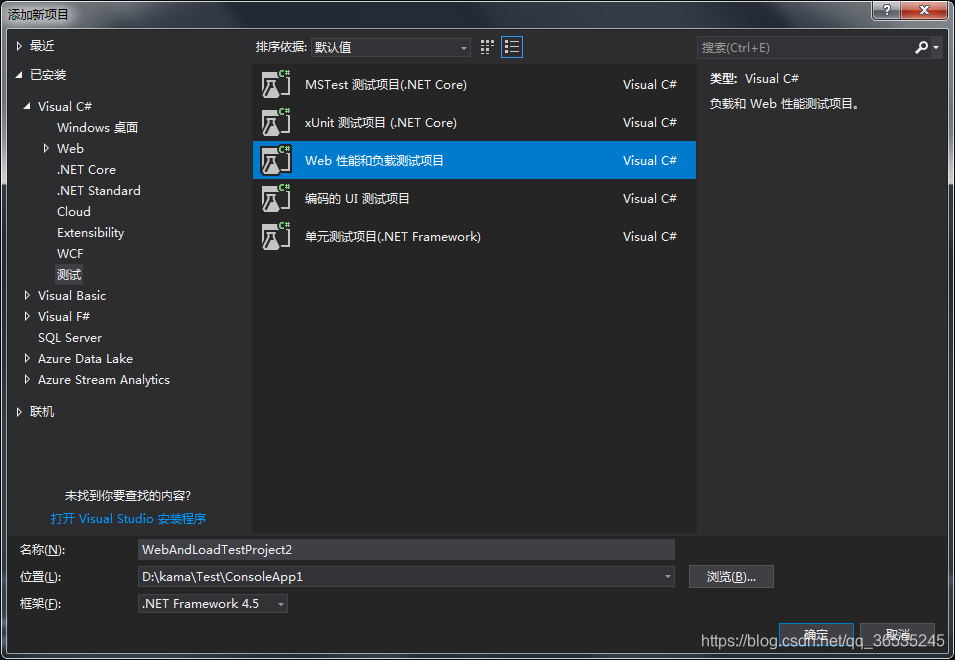The image size is (955, 660).
Task: Open the search options dropdown arrow
Action: tap(936, 47)
